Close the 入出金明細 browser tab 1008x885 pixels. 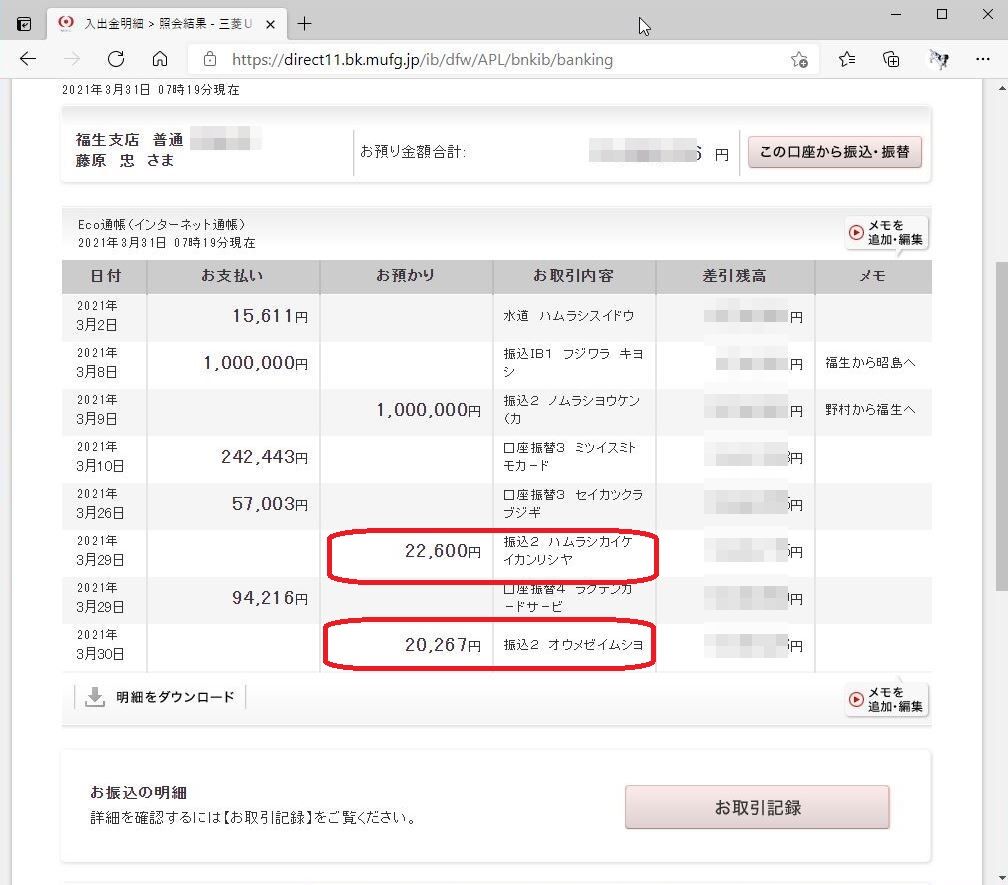pos(271,24)
